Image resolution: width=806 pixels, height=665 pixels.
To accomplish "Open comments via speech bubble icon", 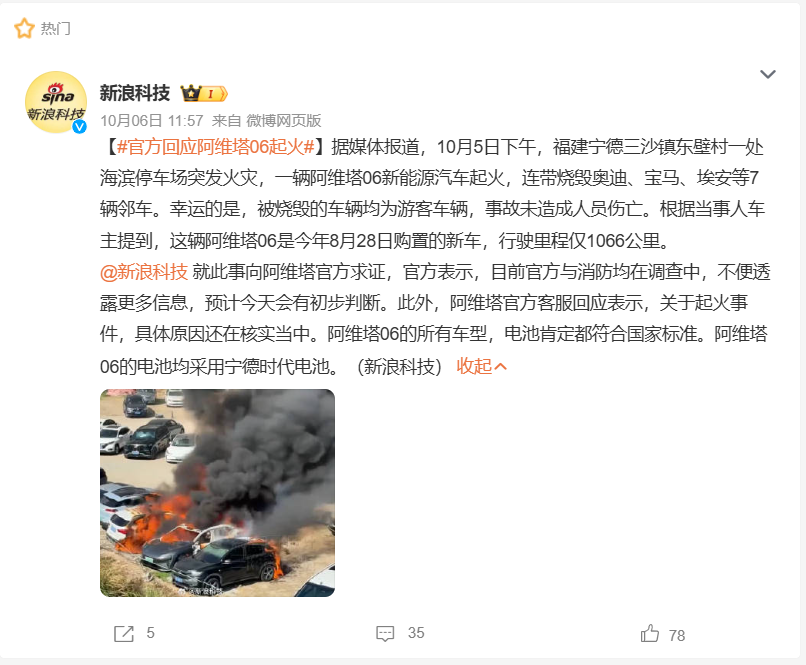I will point(385,634).
